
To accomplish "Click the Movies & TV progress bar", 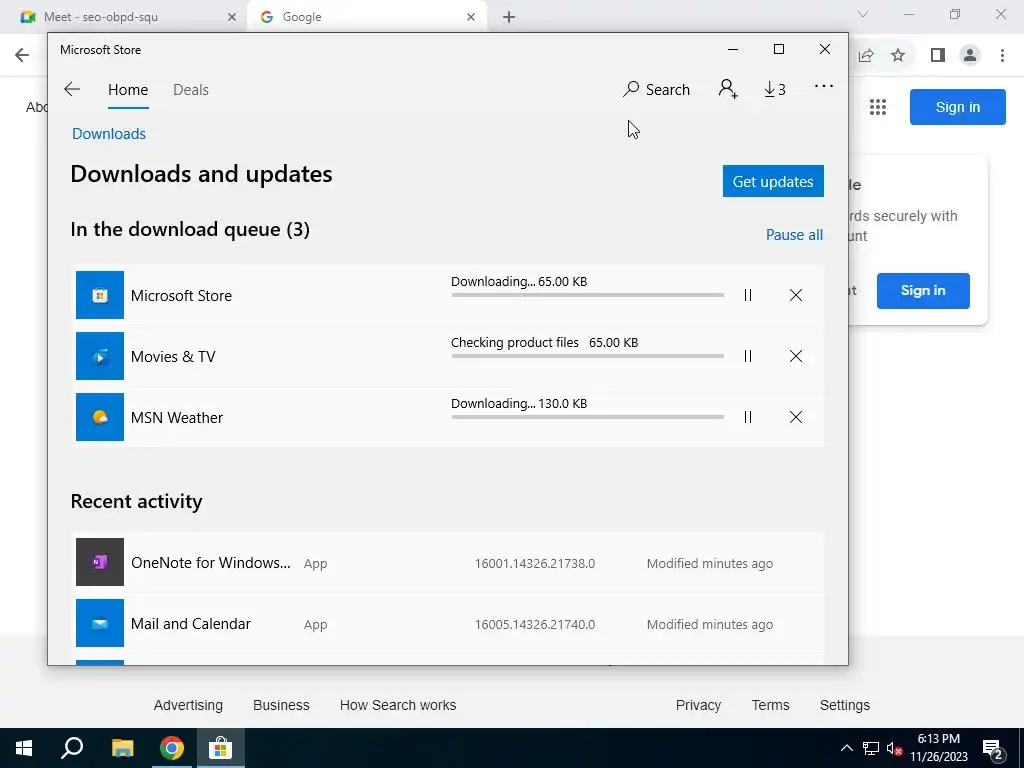I will pyautogui.click(x=588, y=356).
